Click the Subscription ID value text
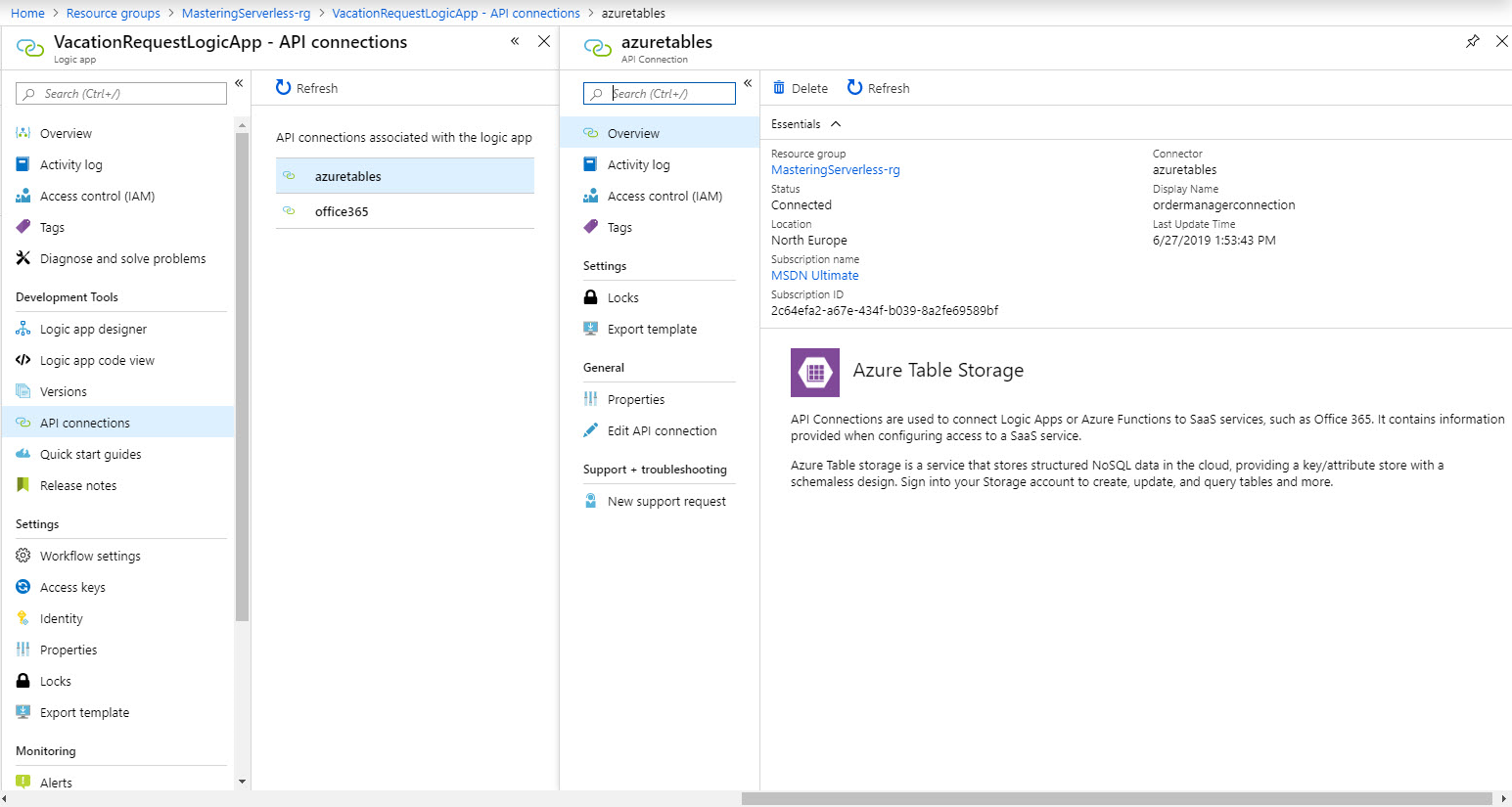1512x807 pixels. coord(885,310)
